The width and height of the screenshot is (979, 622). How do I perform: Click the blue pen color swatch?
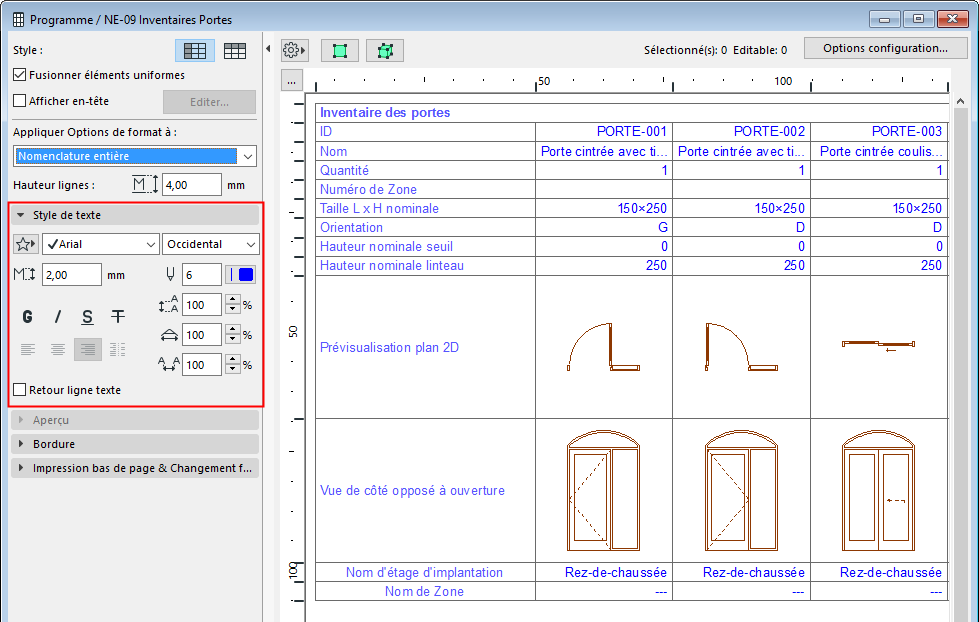(246, 275)
